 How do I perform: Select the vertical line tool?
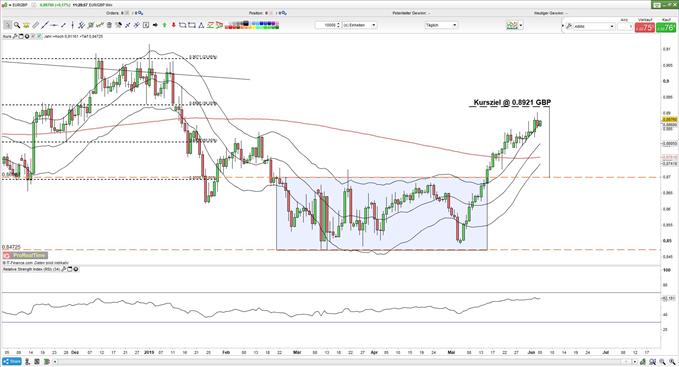coord(73,25)
